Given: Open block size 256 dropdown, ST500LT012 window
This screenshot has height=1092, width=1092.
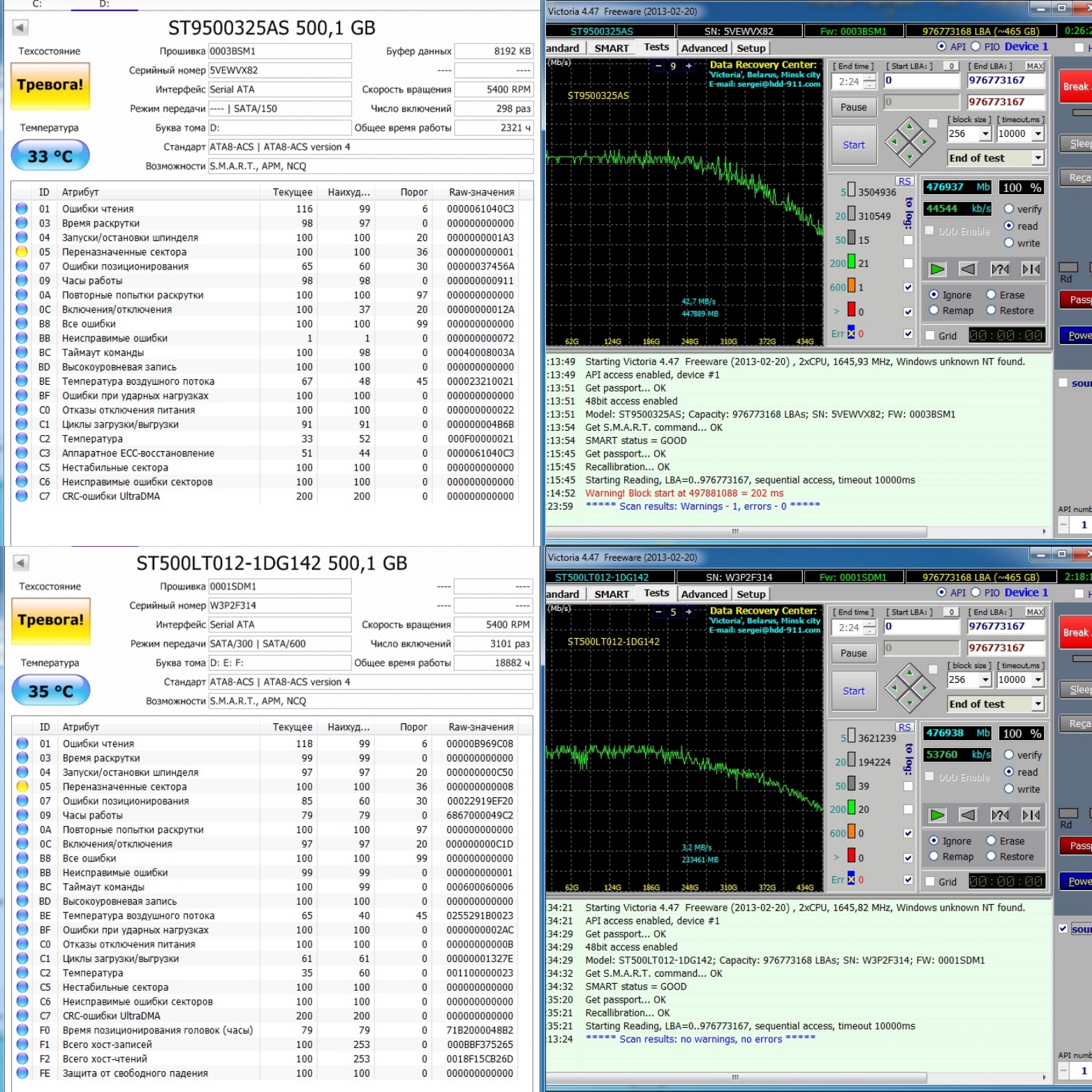Looking at the screenshot, I should pos(985,679).
